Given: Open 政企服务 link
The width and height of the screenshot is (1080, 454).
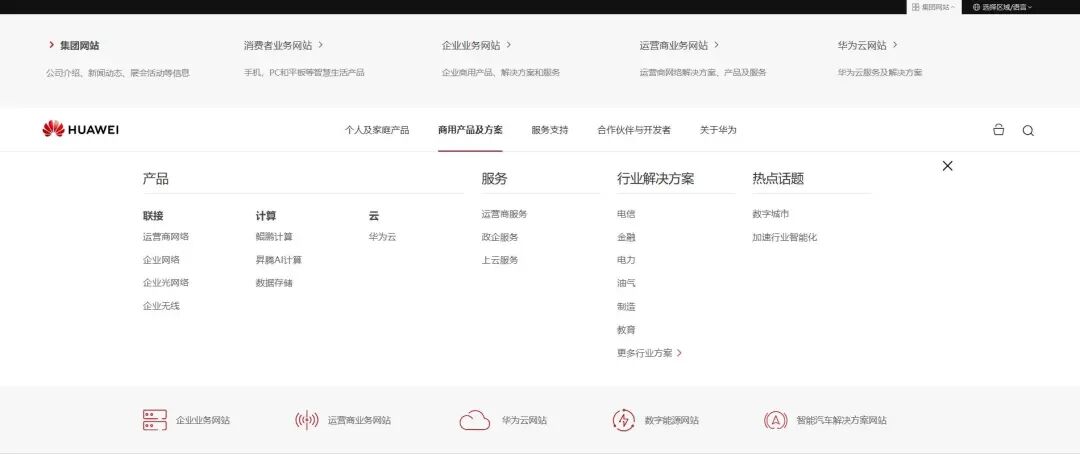Looking at the screenshot, I should click(500, 237).
